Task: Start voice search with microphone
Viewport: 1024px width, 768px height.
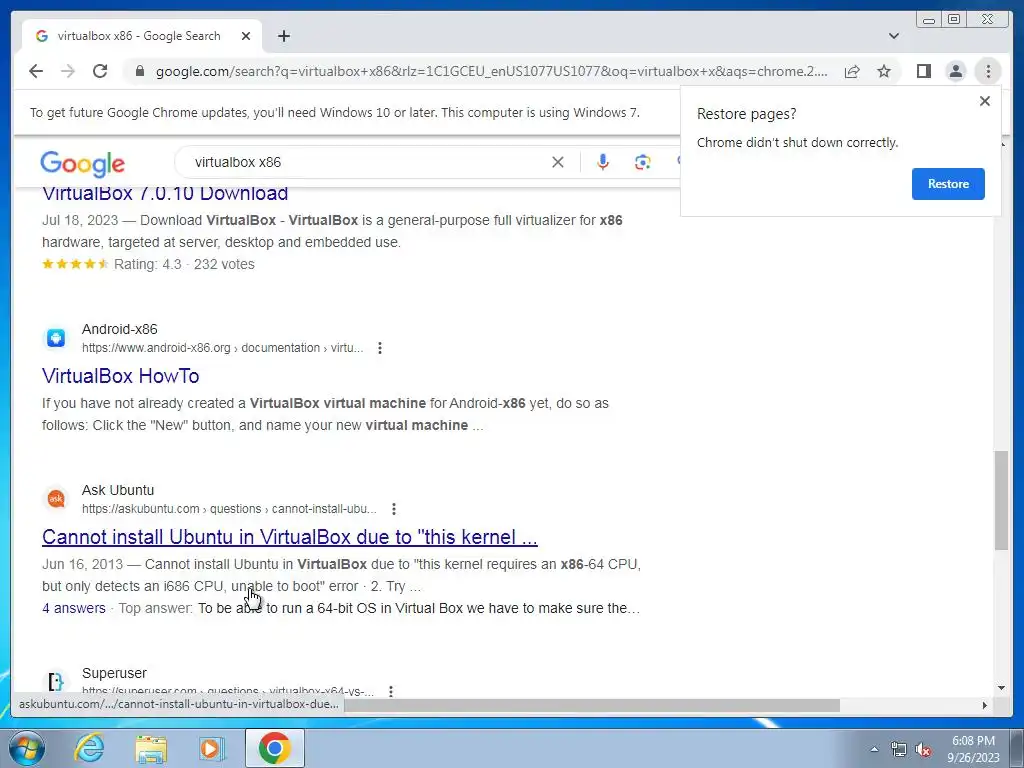Action: 603,162
